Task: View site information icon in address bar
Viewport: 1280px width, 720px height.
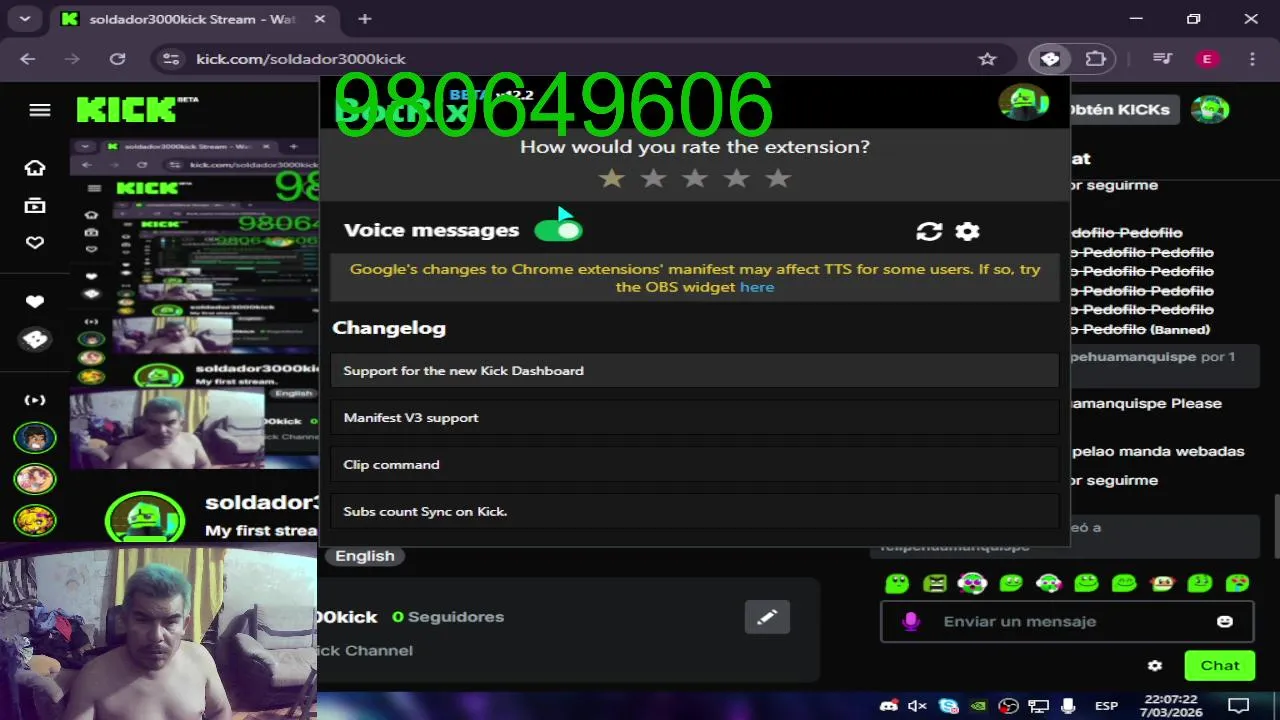Action: click(x=171, y=59)
